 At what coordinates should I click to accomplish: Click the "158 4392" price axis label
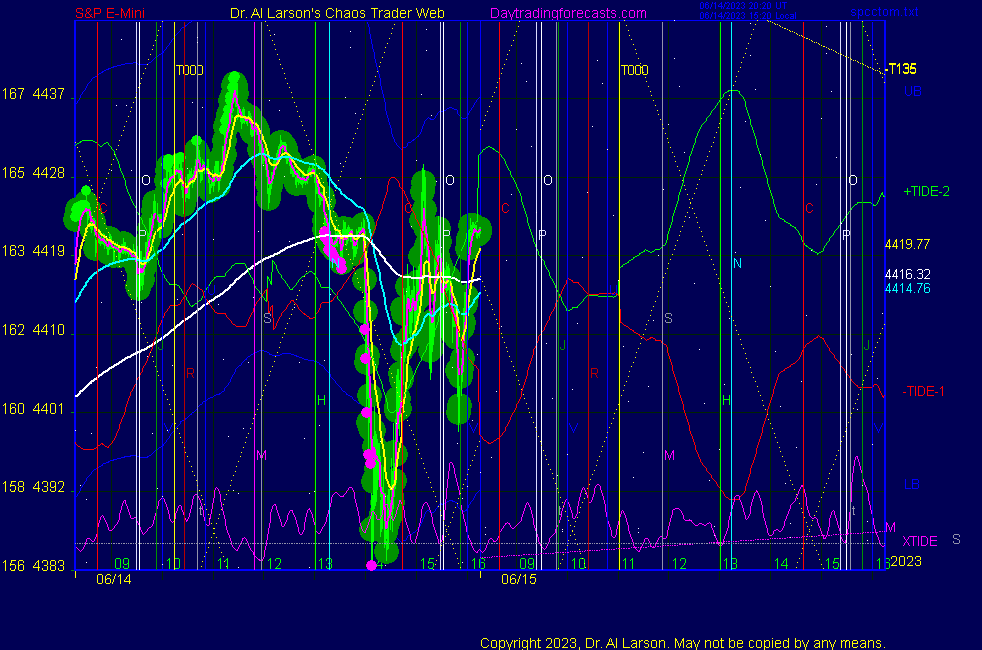pyautogui.click(x=33, y=487)
